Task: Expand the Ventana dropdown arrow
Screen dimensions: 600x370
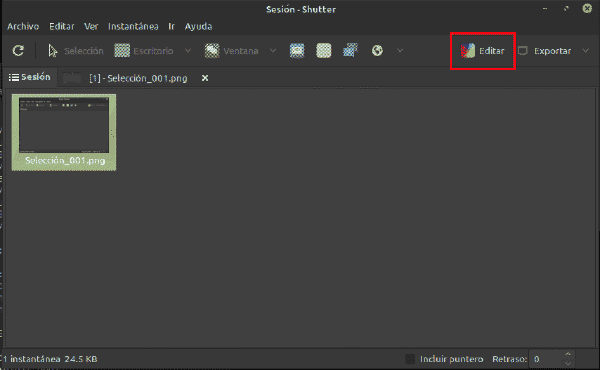Action: [273, 51]
